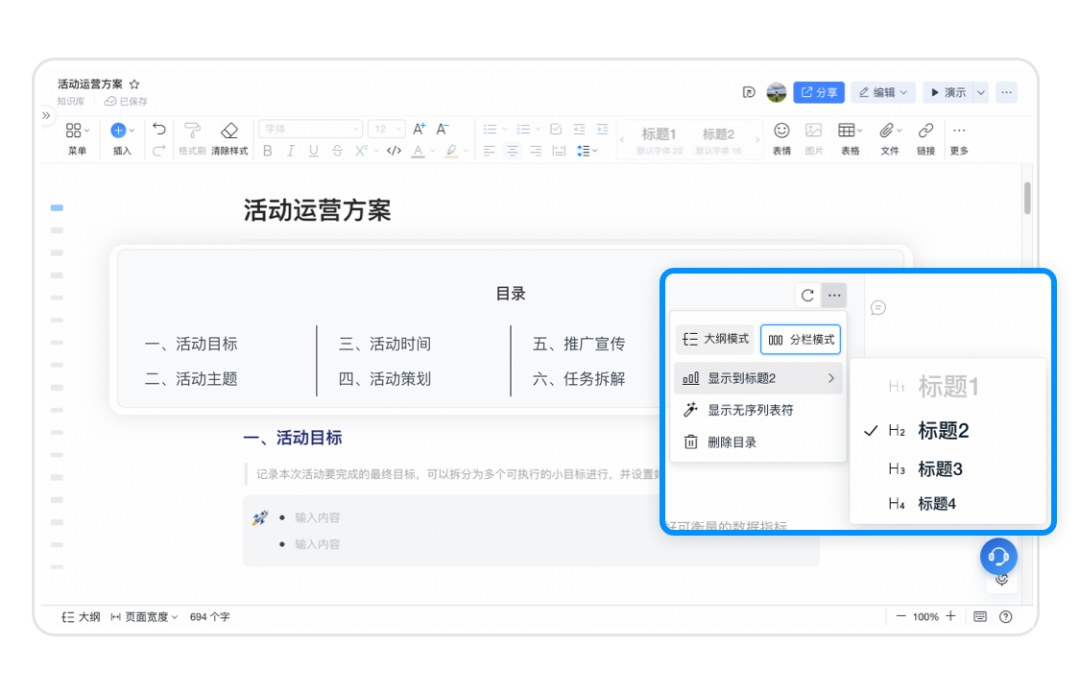This screenshot has width=1080, height=694.
Task: Open the text color picker
Action: click(x=418, y=151)
